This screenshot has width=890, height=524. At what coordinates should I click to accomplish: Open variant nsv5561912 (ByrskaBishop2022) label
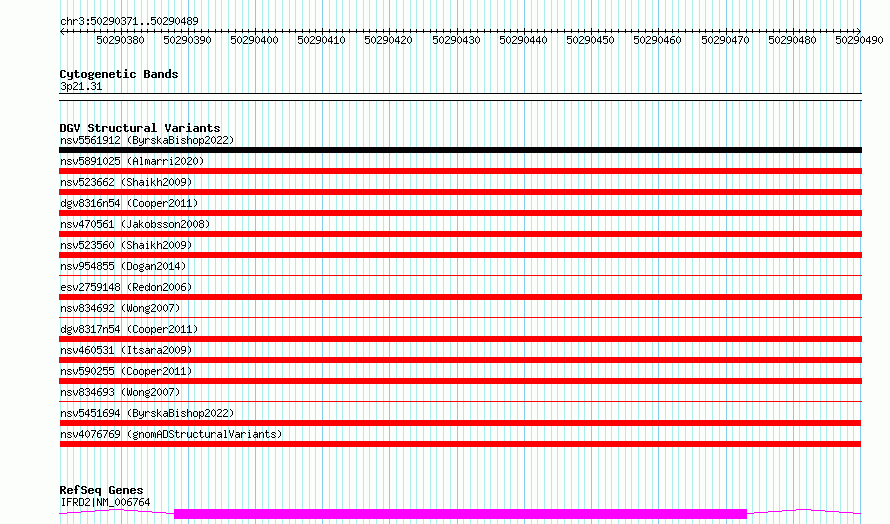pyautogui.click(x=147, y=140)
